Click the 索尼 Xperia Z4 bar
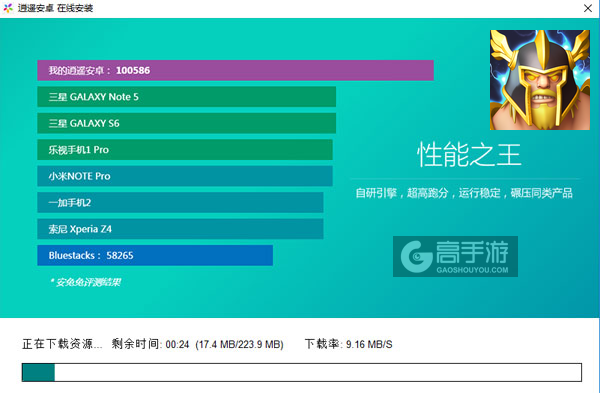This screenshot has height=393, width=600. 180,229
